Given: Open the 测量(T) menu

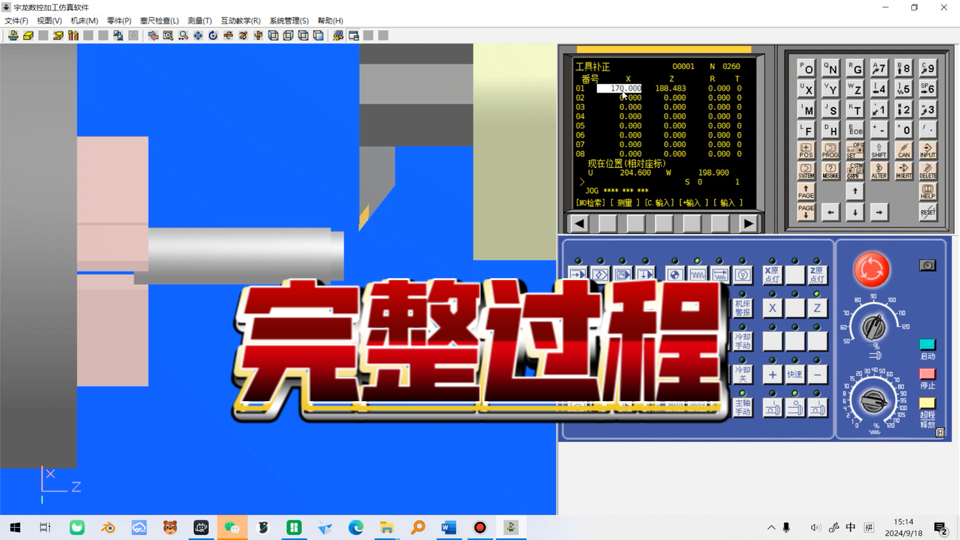Looking at the screenshot, I should click(200, 20).
